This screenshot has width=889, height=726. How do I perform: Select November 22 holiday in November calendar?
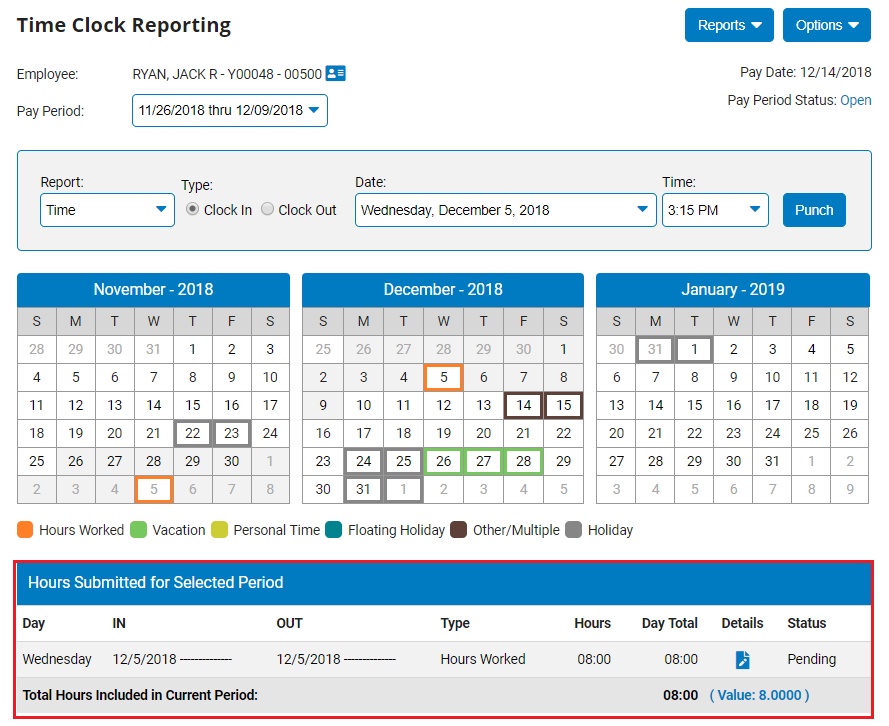(193, 434)
